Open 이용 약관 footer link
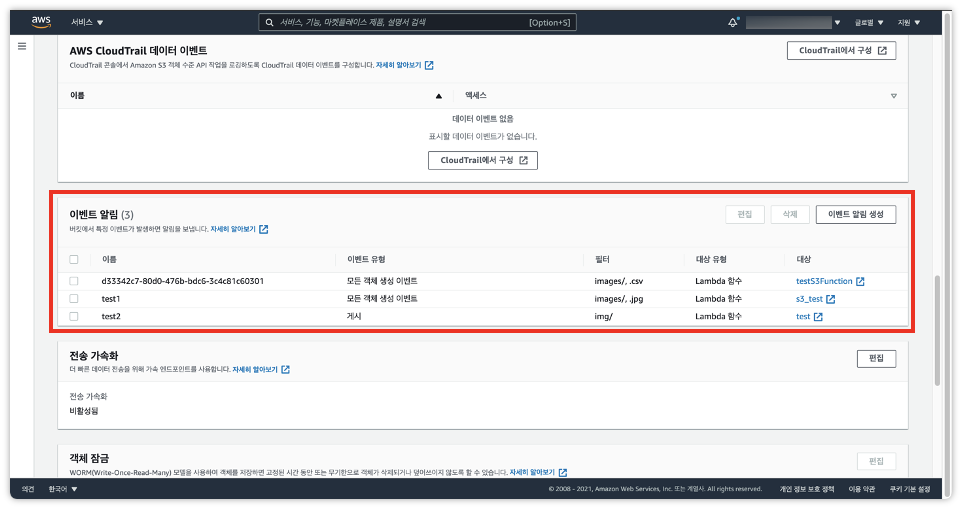Screen dimensions: 962x509 [x=861, y=489]
